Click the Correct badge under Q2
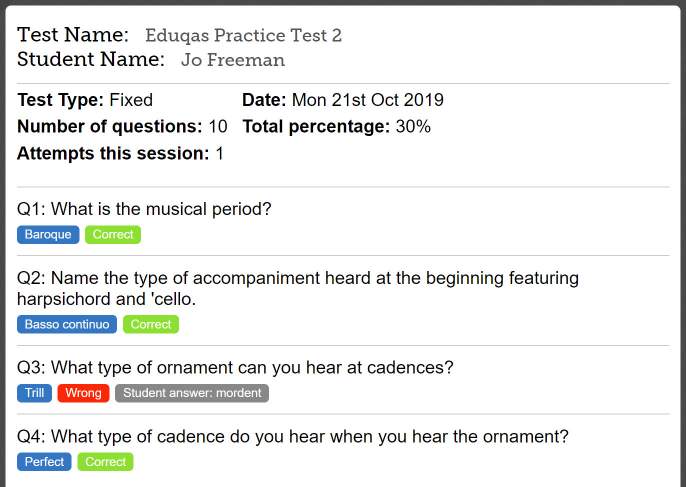Screen dimensions: 686x487 tap(151, 324)
